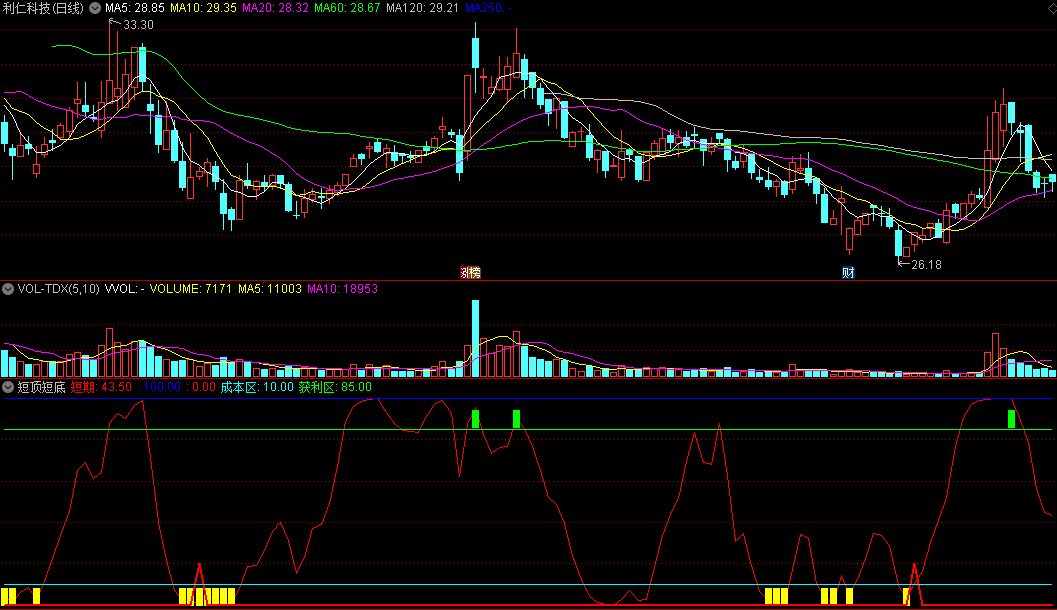Click the 26.18 low price label
1057x610 pixels.
coord(926,265)
